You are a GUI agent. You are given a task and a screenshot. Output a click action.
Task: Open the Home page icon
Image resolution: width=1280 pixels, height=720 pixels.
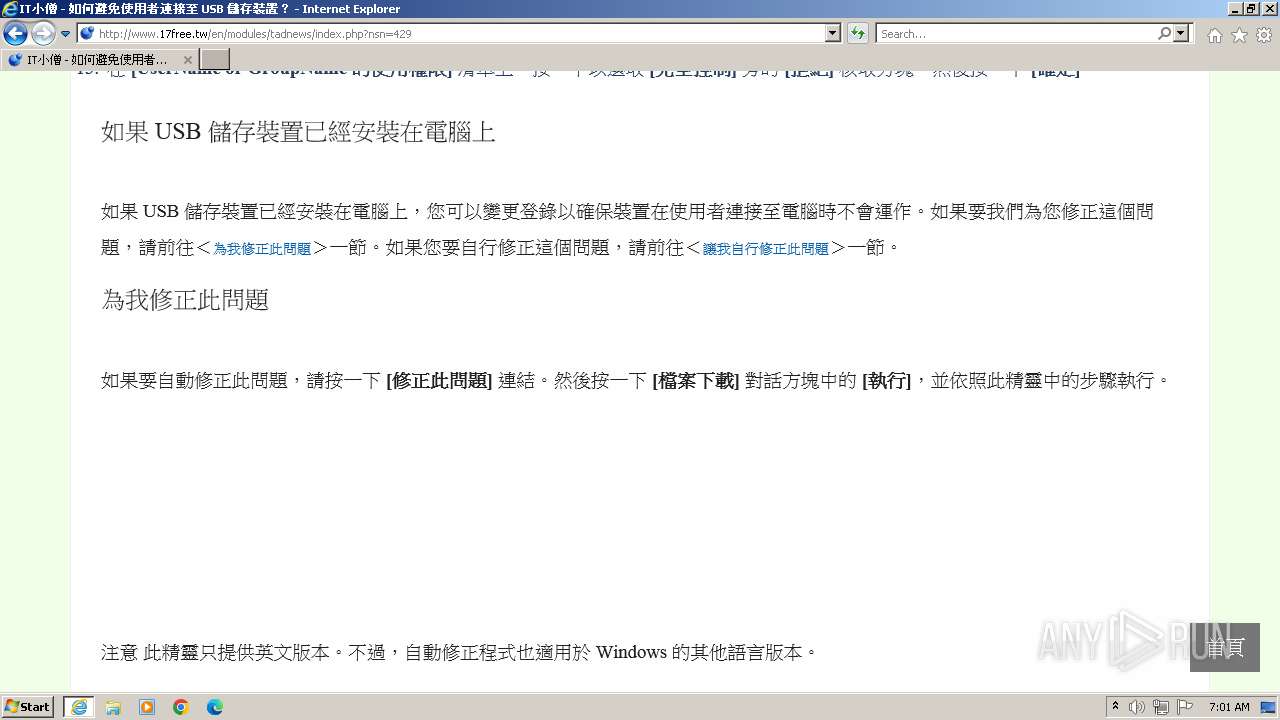(1214, 35)
